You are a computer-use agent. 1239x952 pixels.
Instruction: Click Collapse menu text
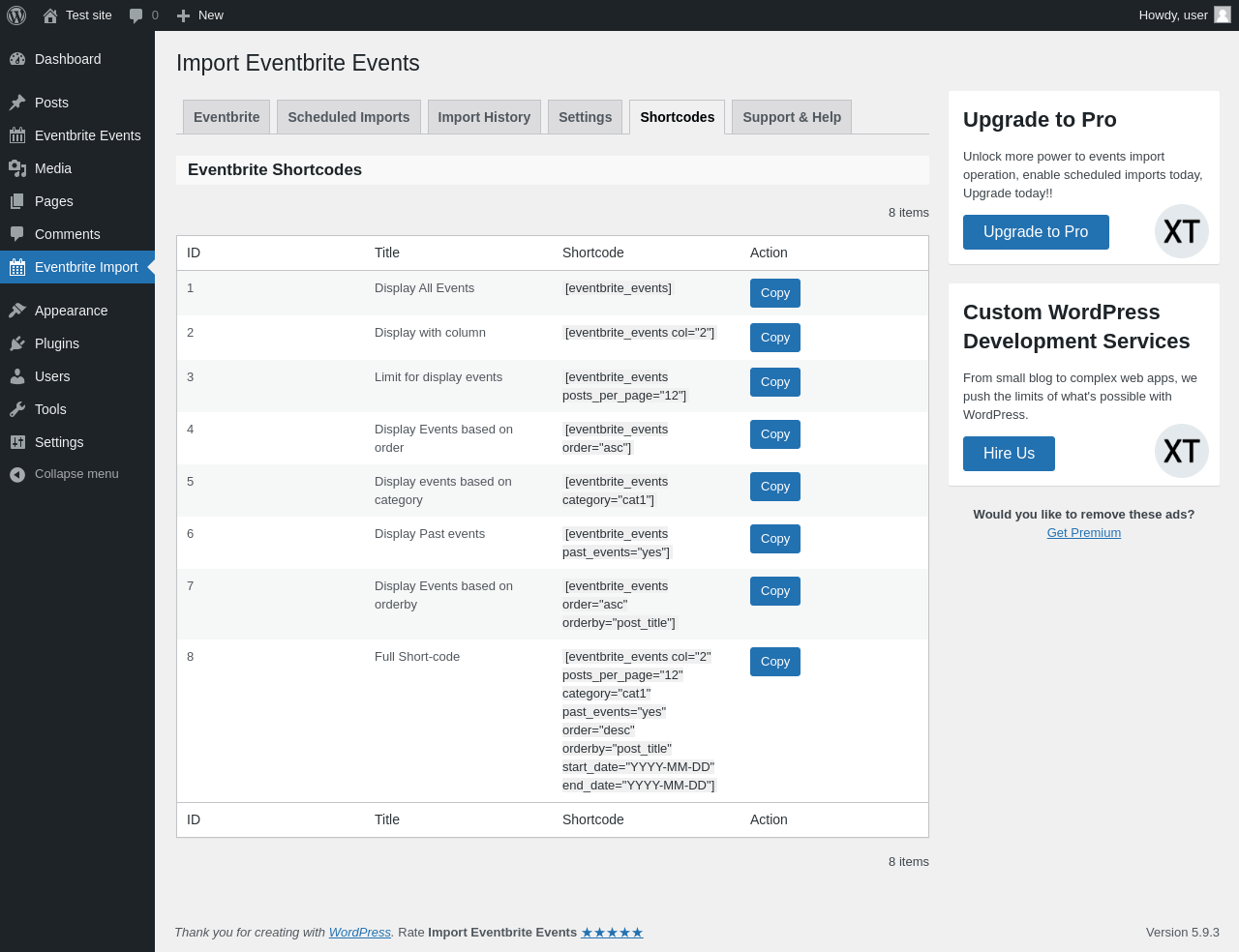(76, 474)
